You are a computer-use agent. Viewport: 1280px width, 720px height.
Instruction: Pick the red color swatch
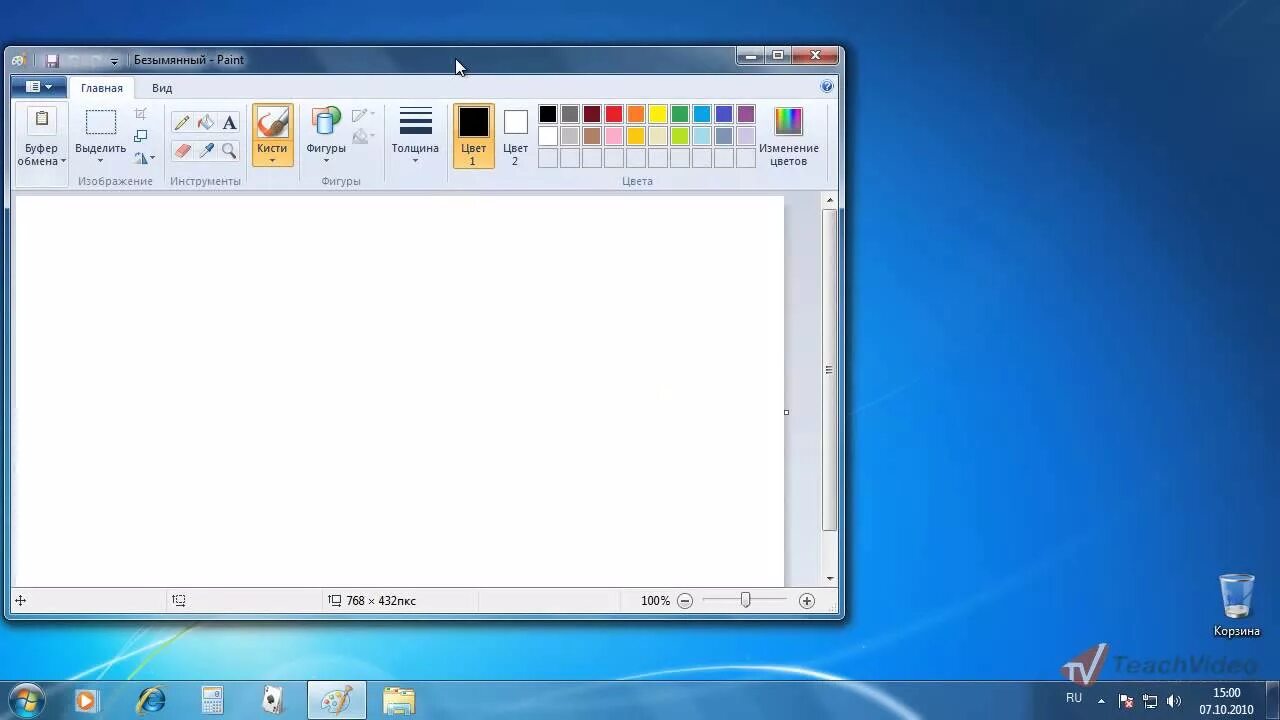coord(614,114)
